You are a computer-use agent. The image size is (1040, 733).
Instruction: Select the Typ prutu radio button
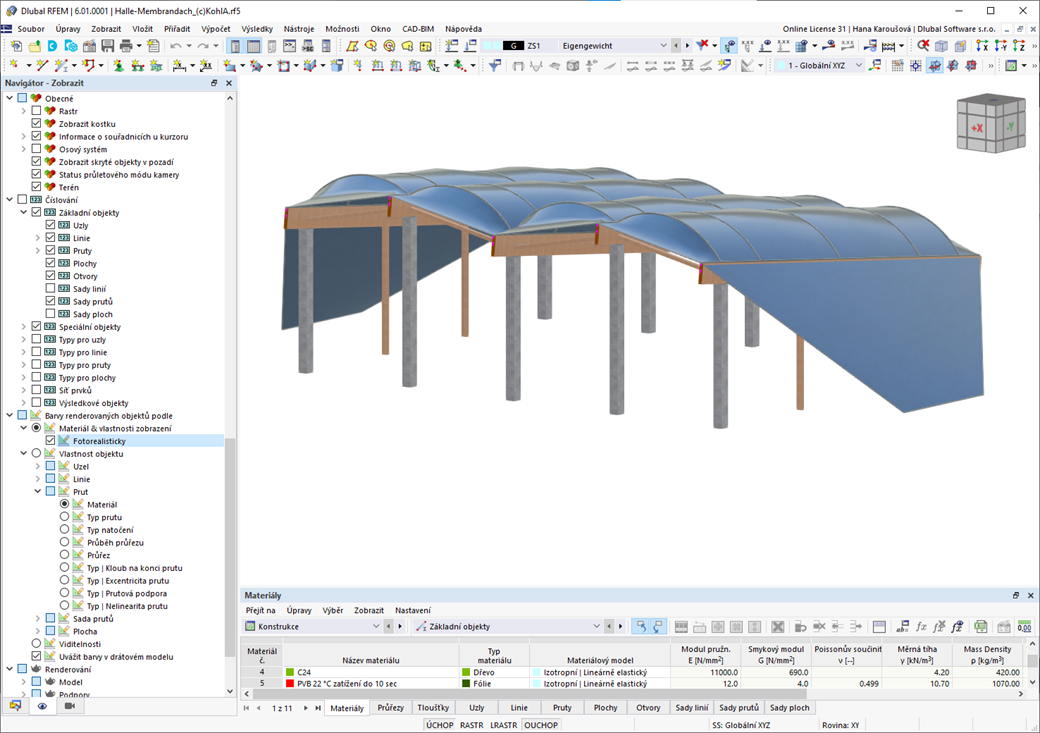(x=64, y=517)
